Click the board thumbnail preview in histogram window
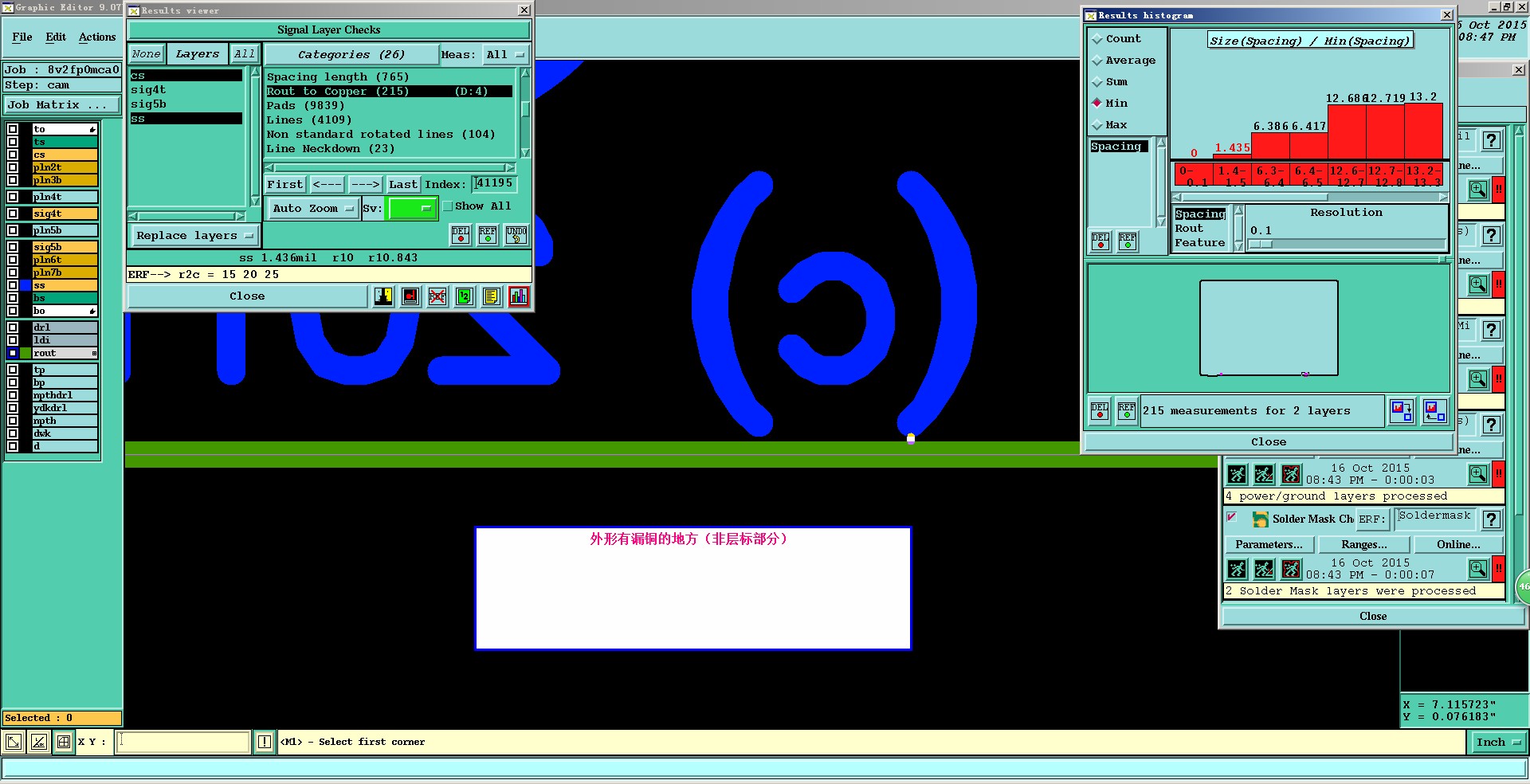This screenshot has height=784, width=1530. [x=1269, y=327]
